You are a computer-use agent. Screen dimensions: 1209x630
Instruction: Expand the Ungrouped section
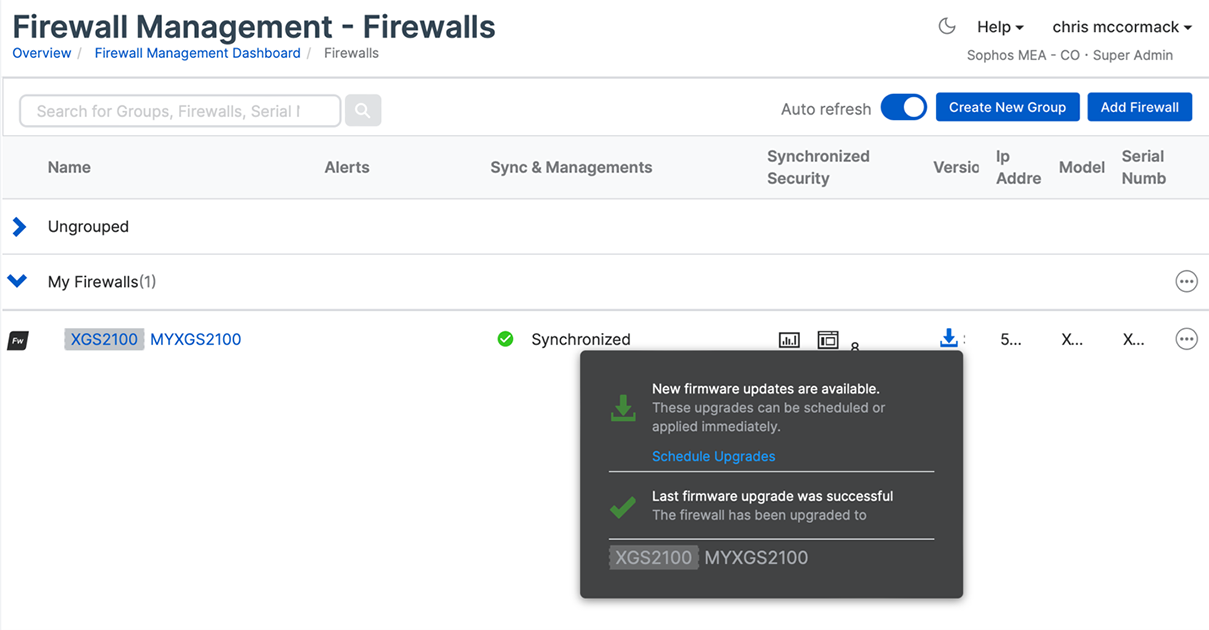[x=19, y=226]
